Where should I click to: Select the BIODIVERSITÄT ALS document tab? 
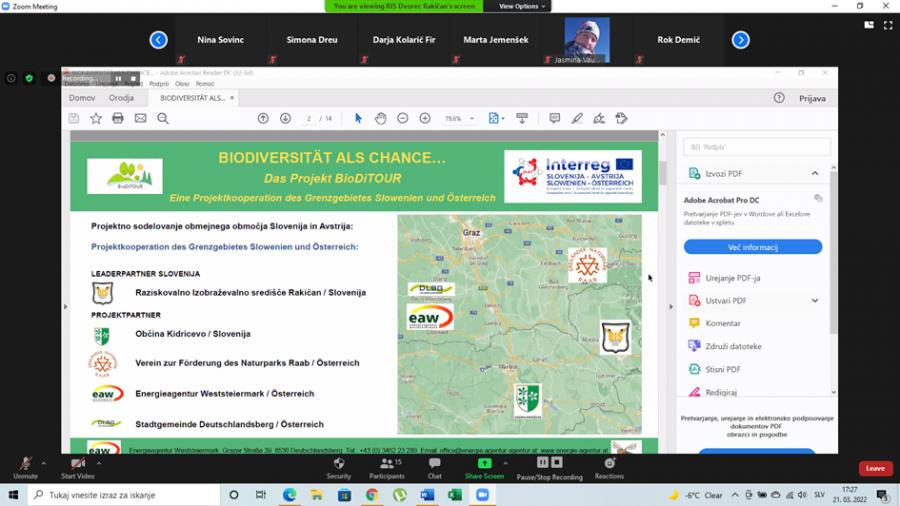pyautogui.click(x=193, y=98)
